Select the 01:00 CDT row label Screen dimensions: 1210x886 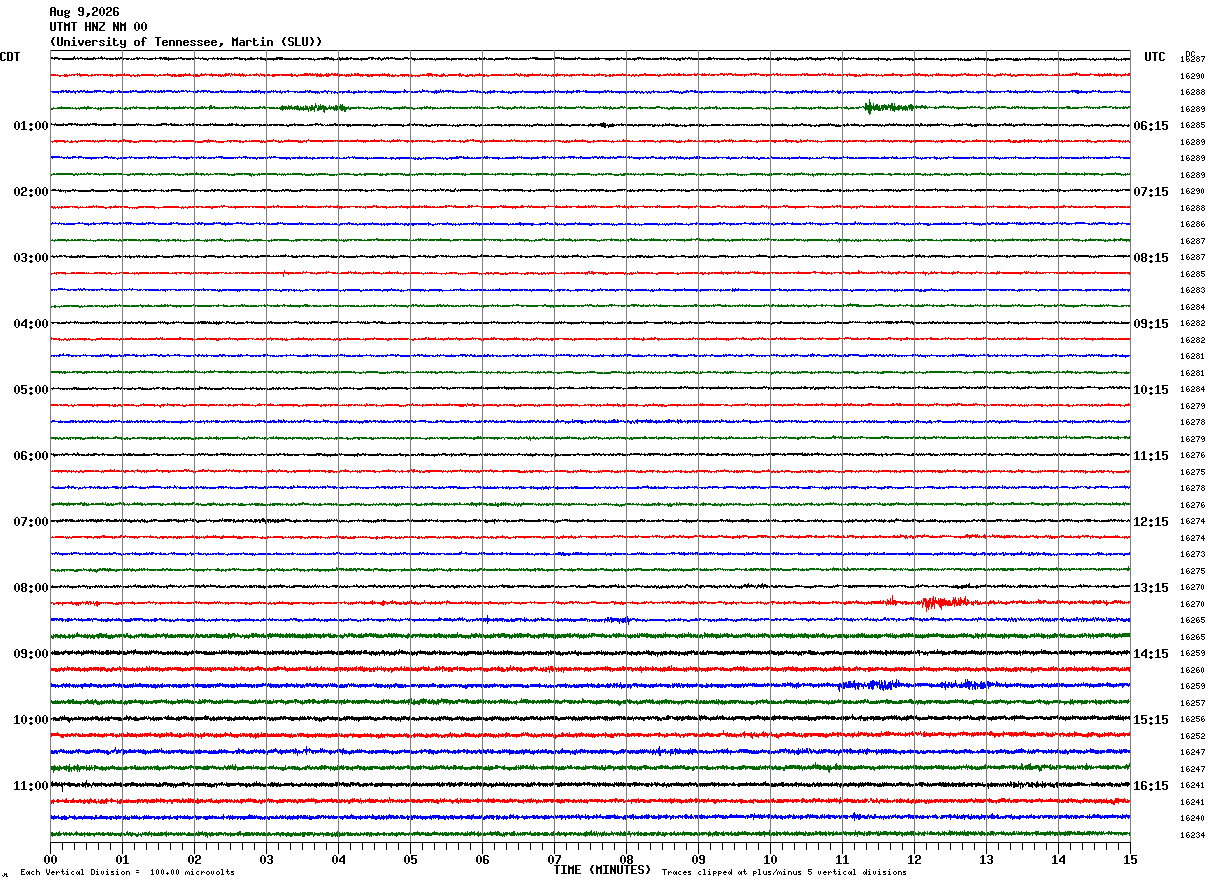pyautogui.click(x=30, y=126)
